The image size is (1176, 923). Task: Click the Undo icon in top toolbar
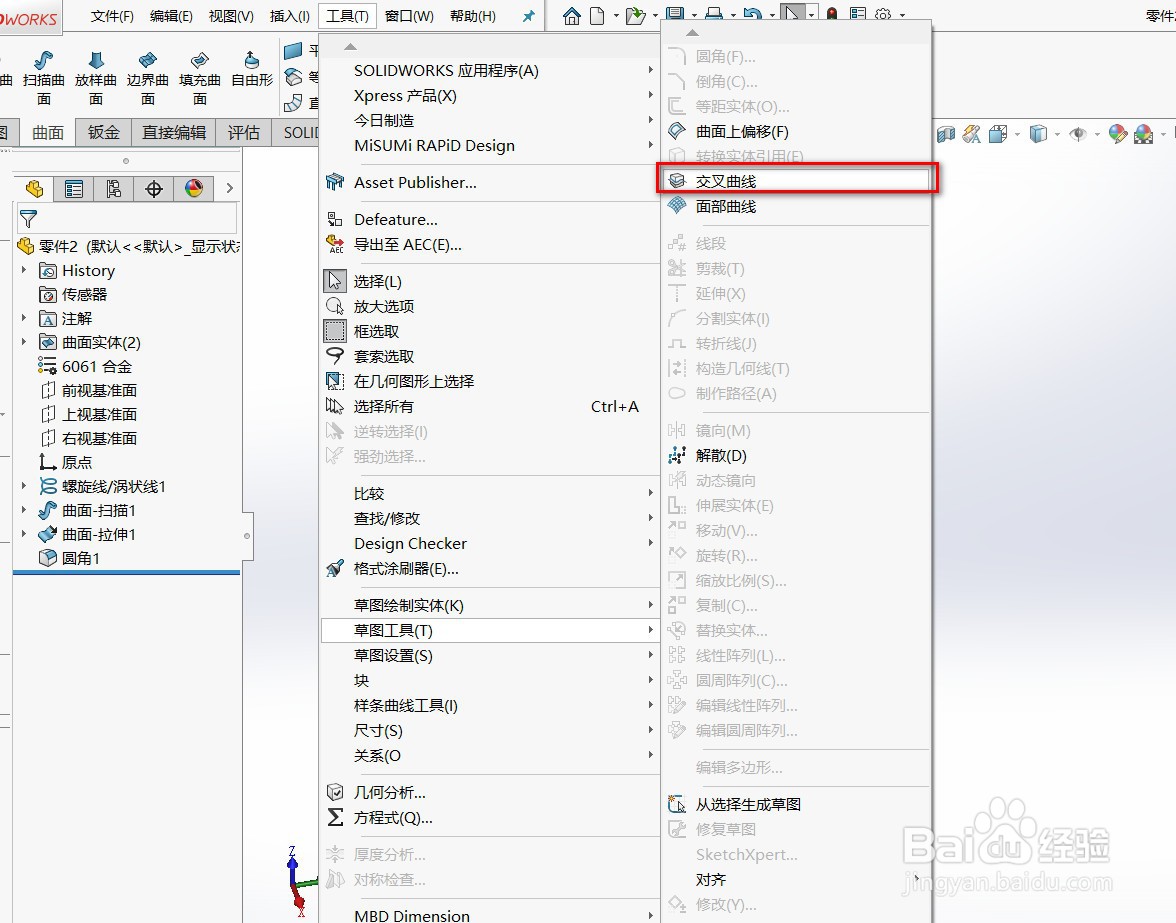[752, 13]
